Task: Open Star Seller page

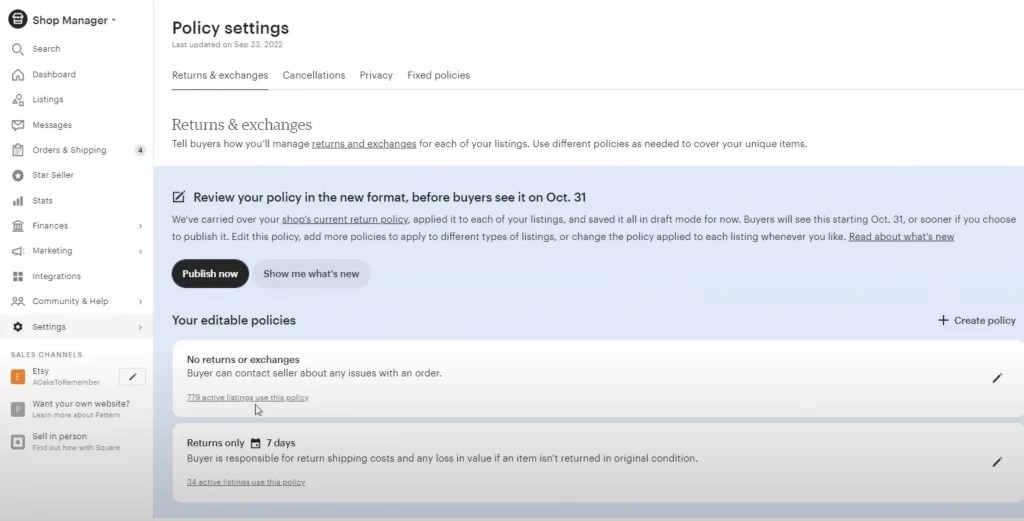Action: pos(53,175)
